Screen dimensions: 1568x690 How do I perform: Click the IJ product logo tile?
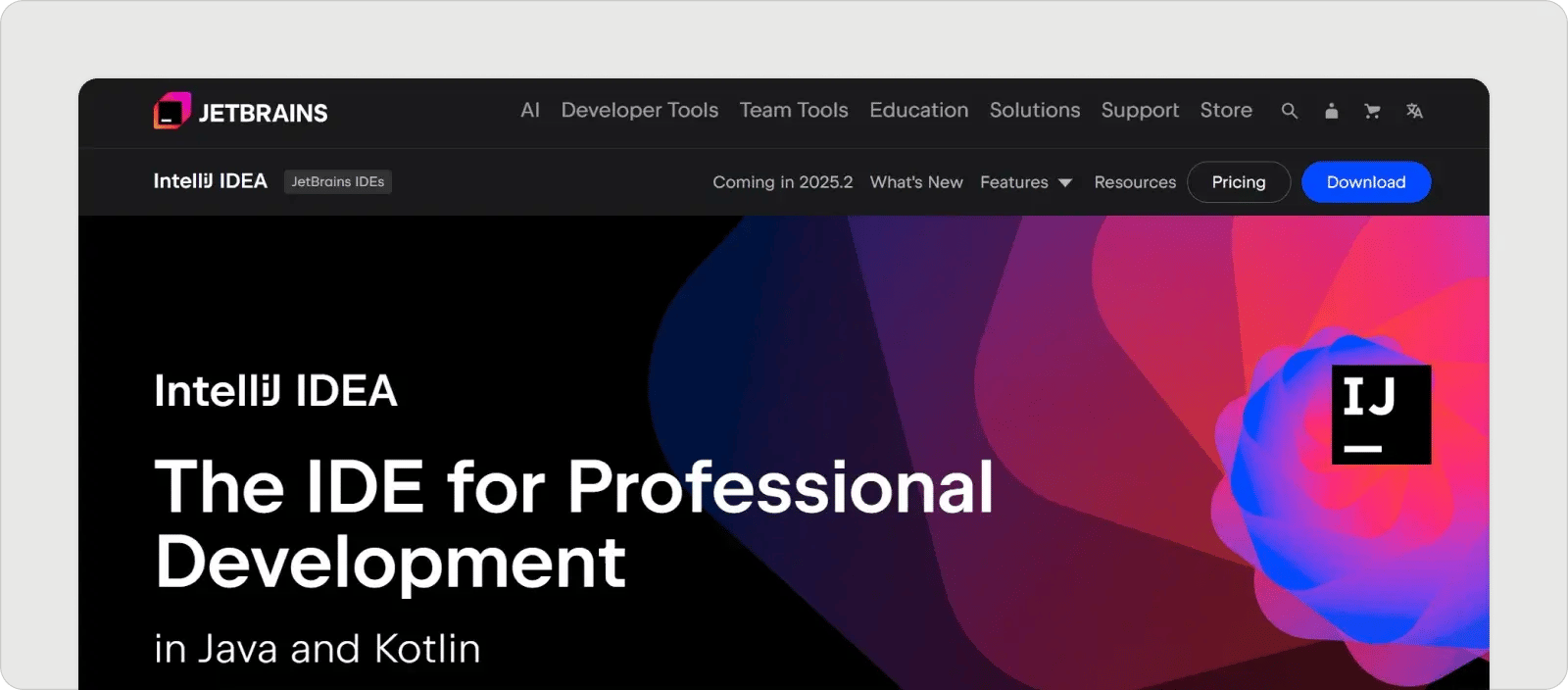click(1382, 415)
